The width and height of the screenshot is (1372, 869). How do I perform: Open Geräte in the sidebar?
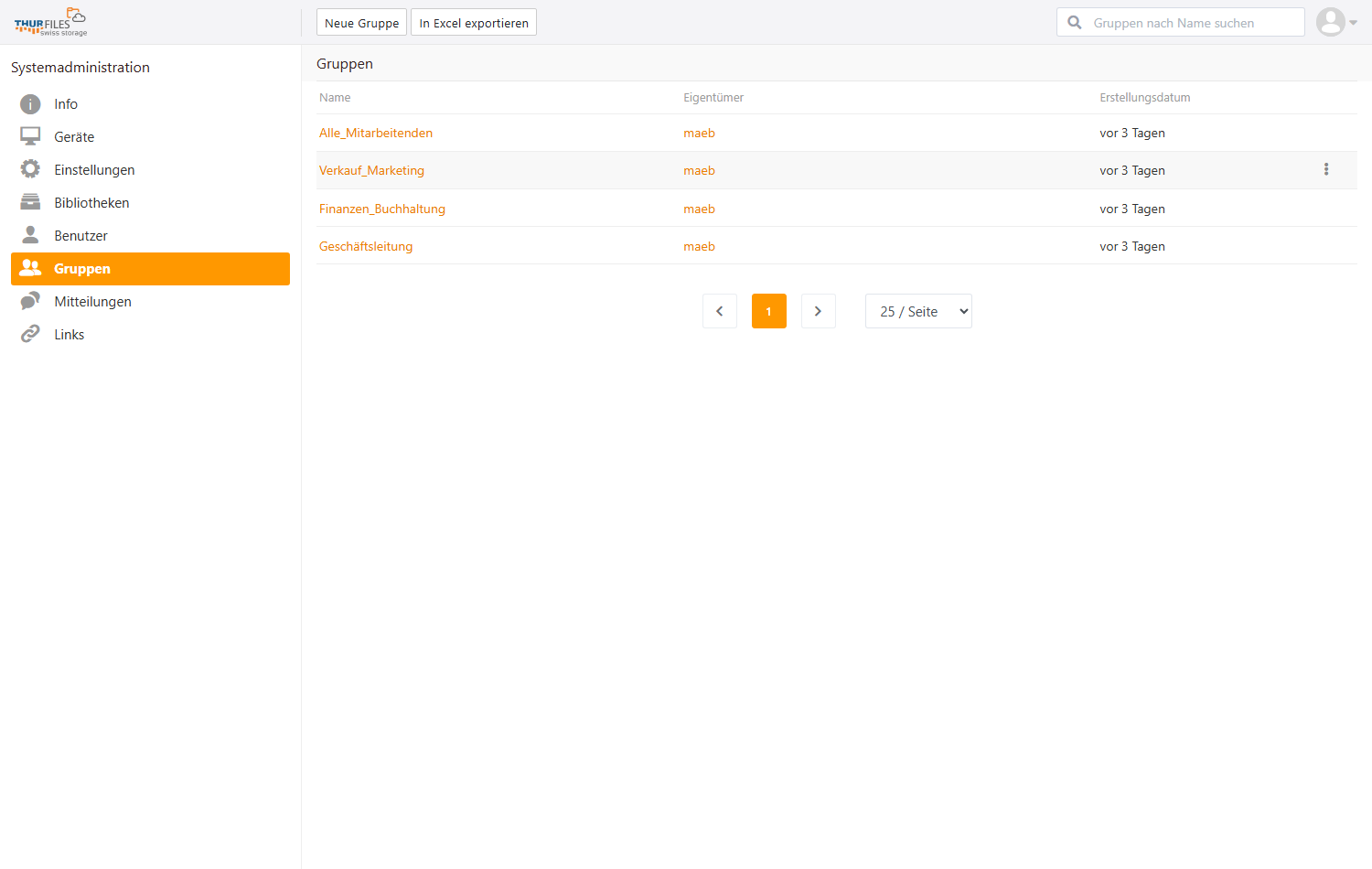[x=150, y=137]
